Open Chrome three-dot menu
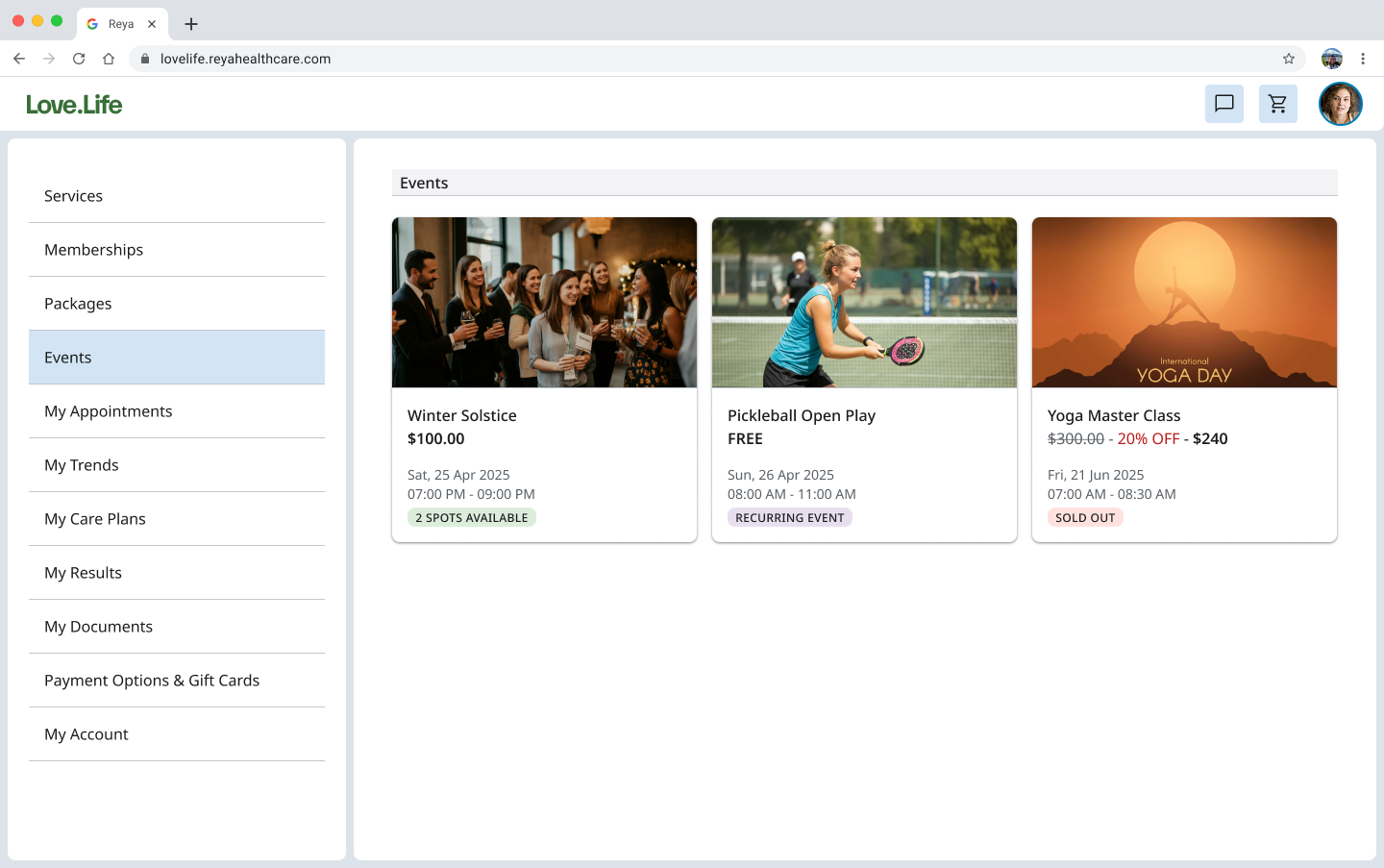This screenshot has width=1384, height=868. (x=1363, y=59)
